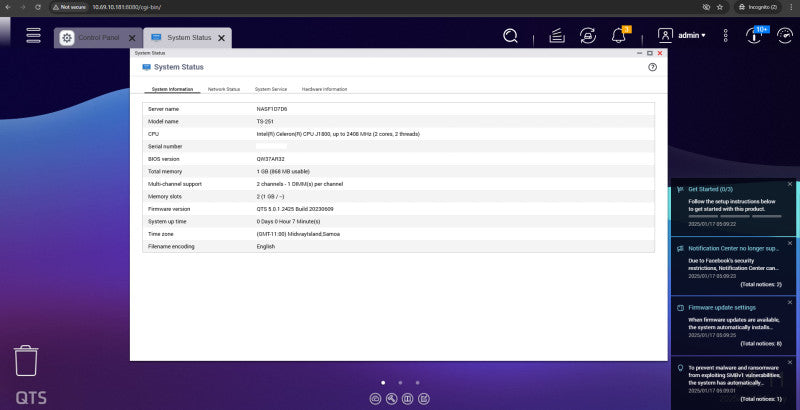Go to the first desktop page dot
Screen dimensions: 800x410
(x=383, y=382)
